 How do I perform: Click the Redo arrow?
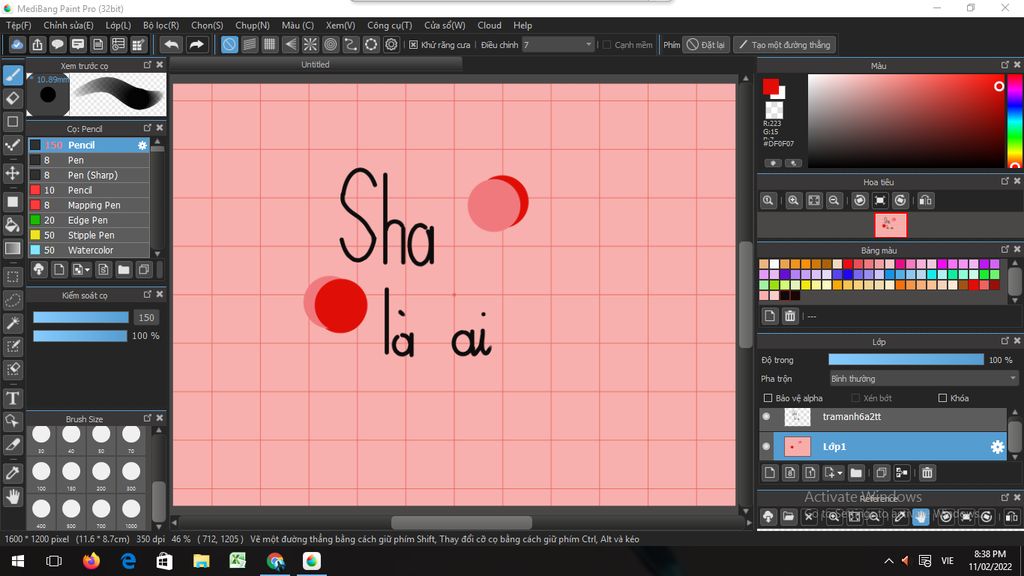(196, 44)
